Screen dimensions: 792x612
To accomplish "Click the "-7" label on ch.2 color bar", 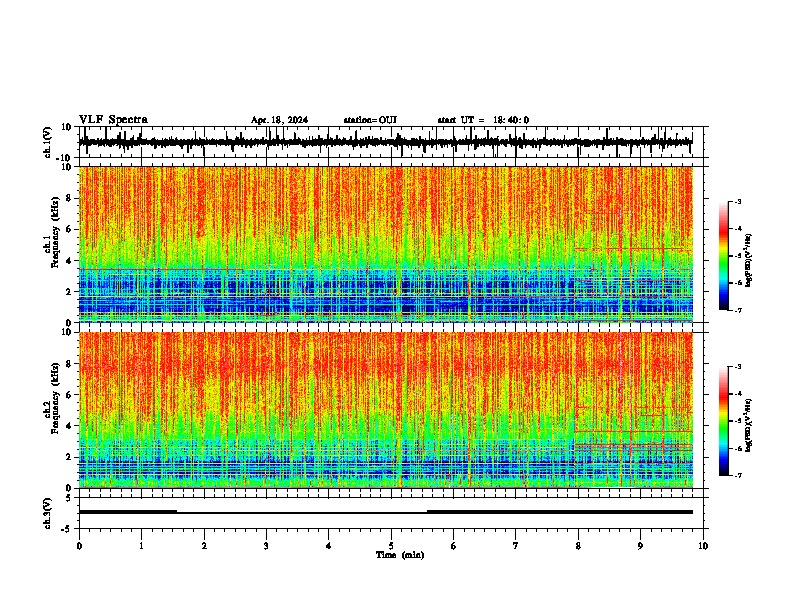I will 737,475.
